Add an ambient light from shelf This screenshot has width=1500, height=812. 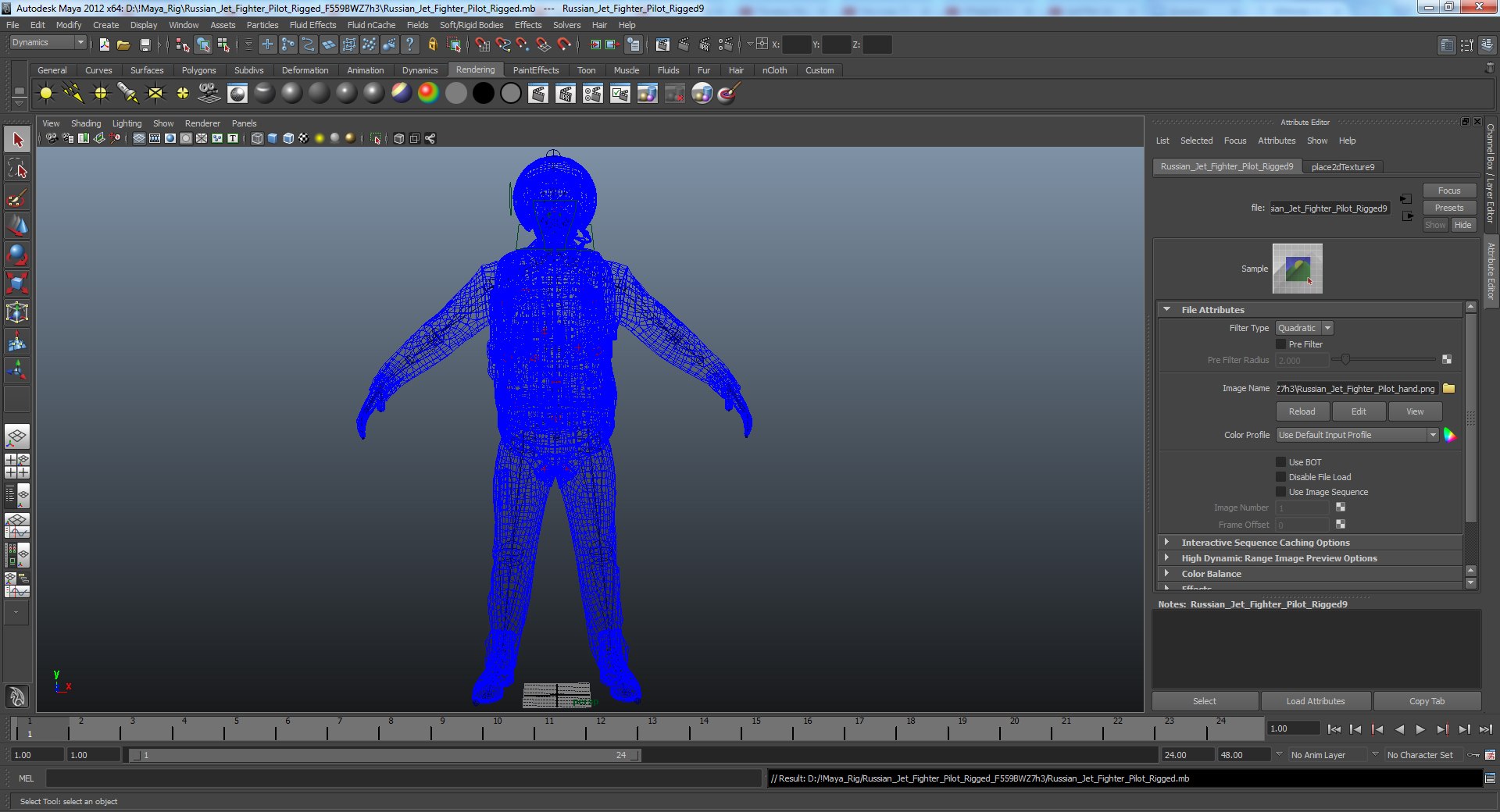(46, 94)
